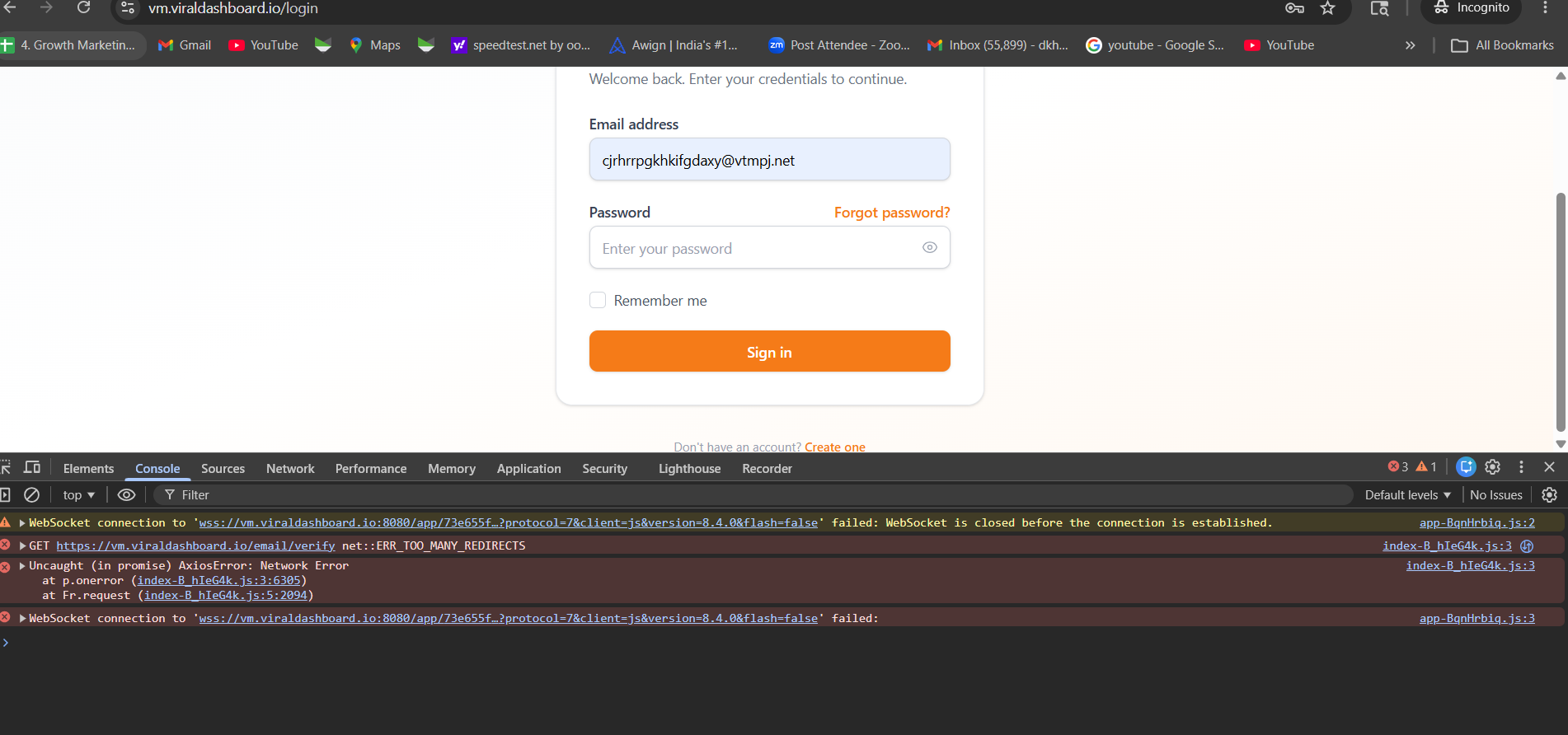The image size is (1568, 735).
Task: Open DevTools settings gear in the tab bar
Action: [1493, 467]
